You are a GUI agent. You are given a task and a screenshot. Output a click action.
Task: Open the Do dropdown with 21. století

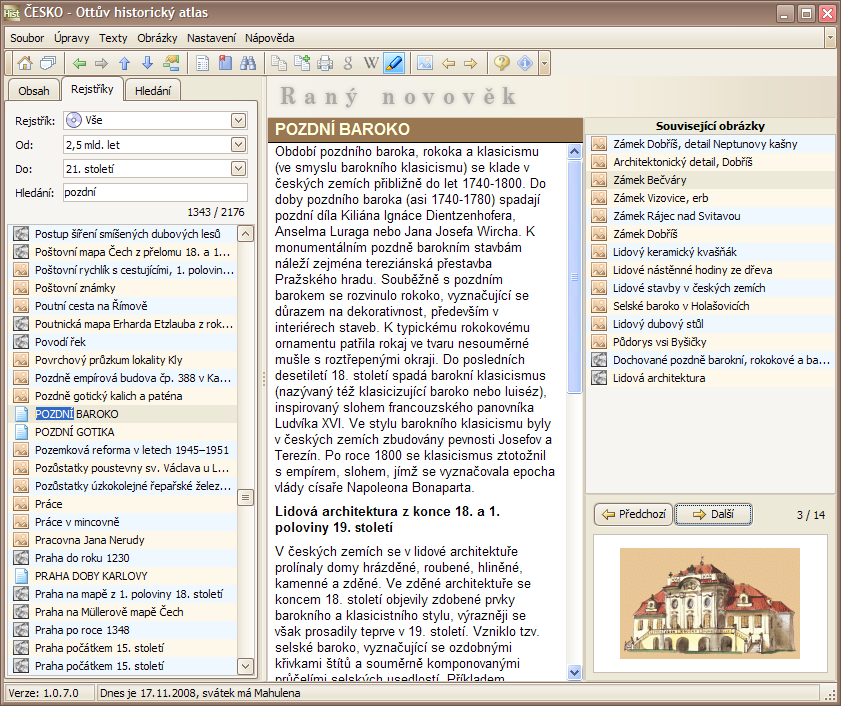tap(238, 168)
